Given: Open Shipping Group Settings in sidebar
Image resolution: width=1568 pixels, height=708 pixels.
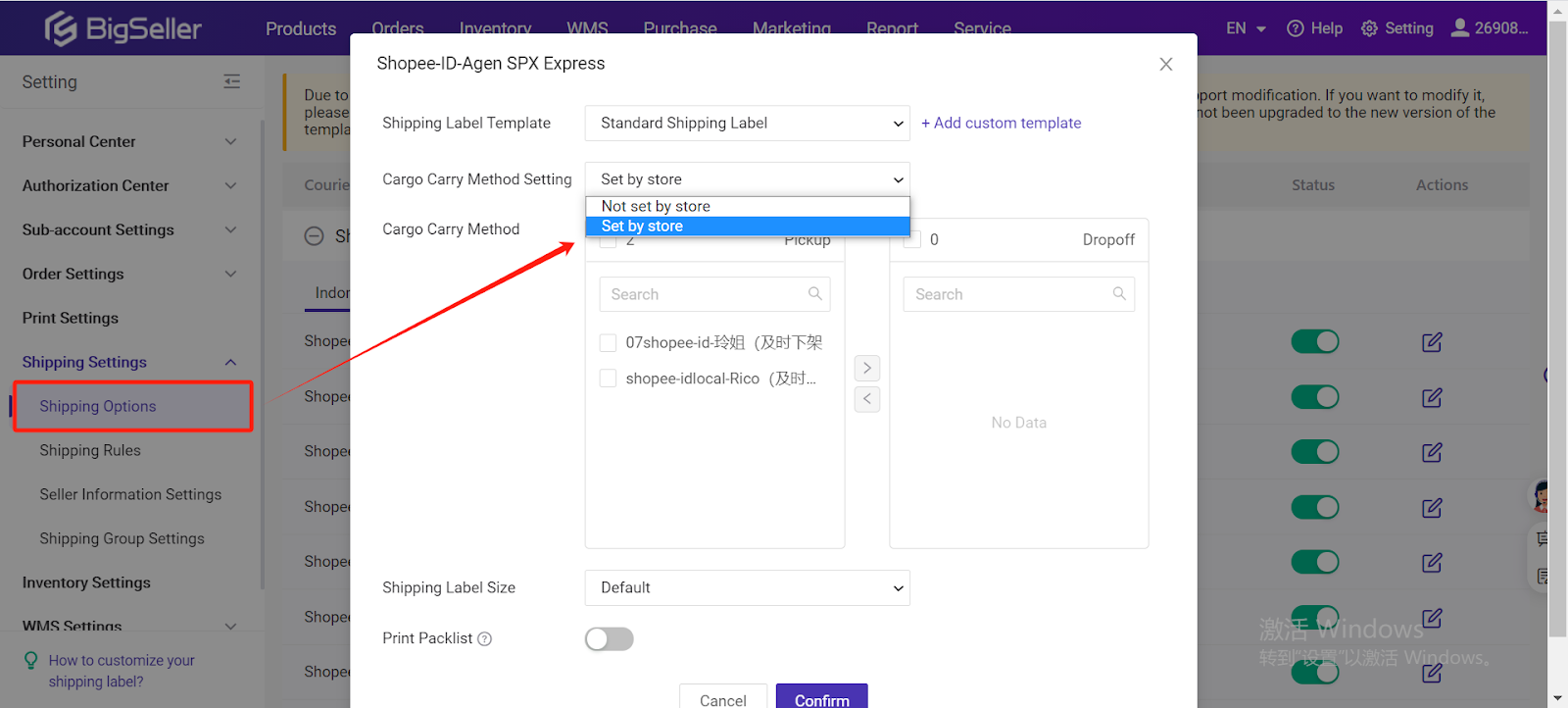Looking at the screenshot, I should 122,538.
